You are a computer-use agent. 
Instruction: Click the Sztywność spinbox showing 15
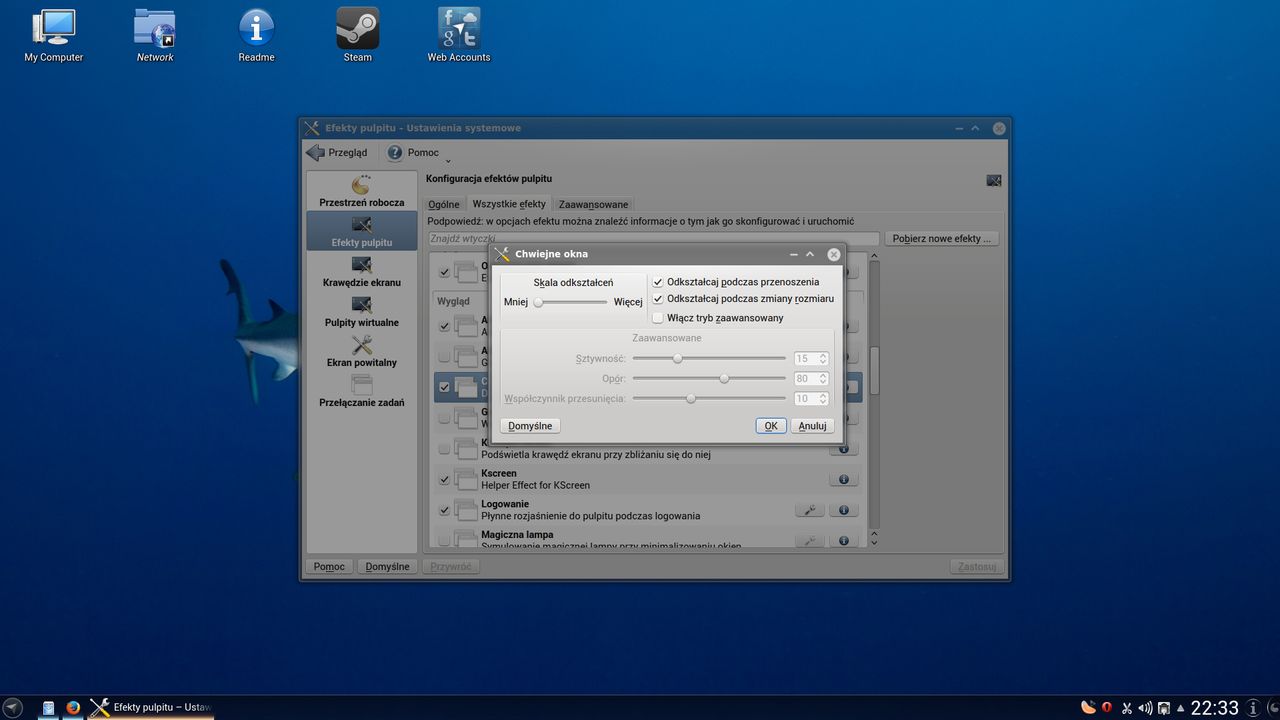pos(811,358)
